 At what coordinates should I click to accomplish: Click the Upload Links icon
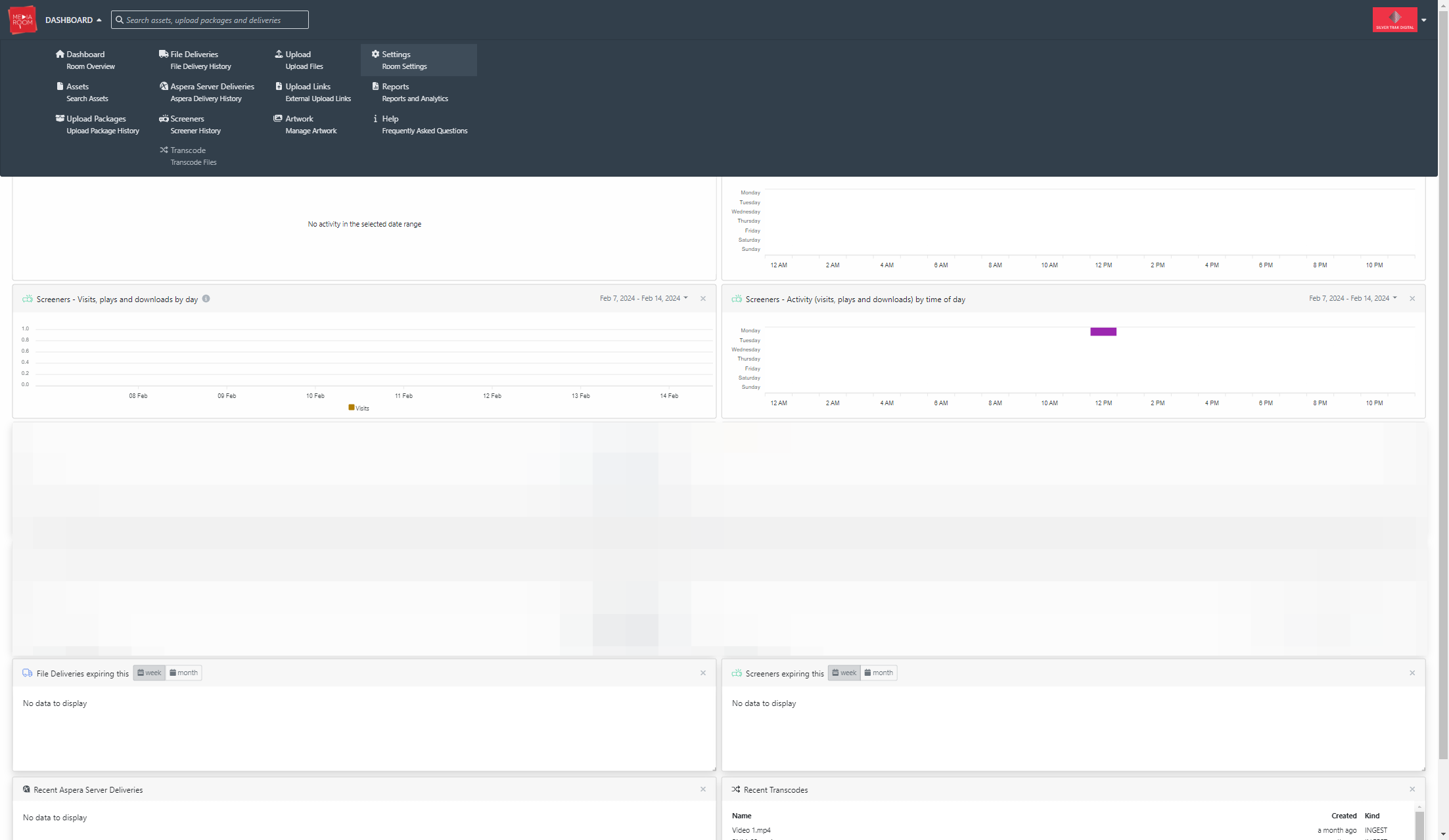click(x=279, y=86)
